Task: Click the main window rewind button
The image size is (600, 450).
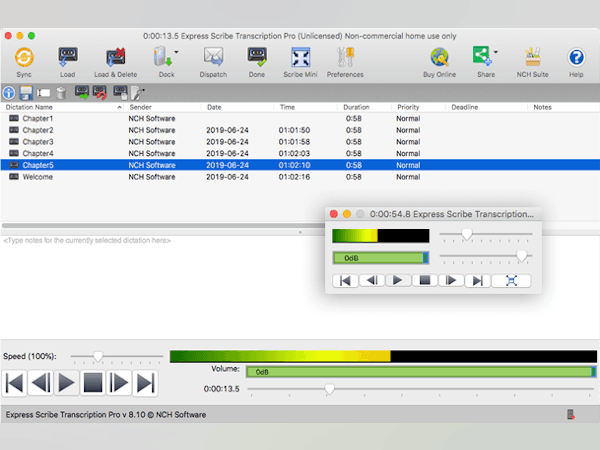Action: click(x=41, y=383)
